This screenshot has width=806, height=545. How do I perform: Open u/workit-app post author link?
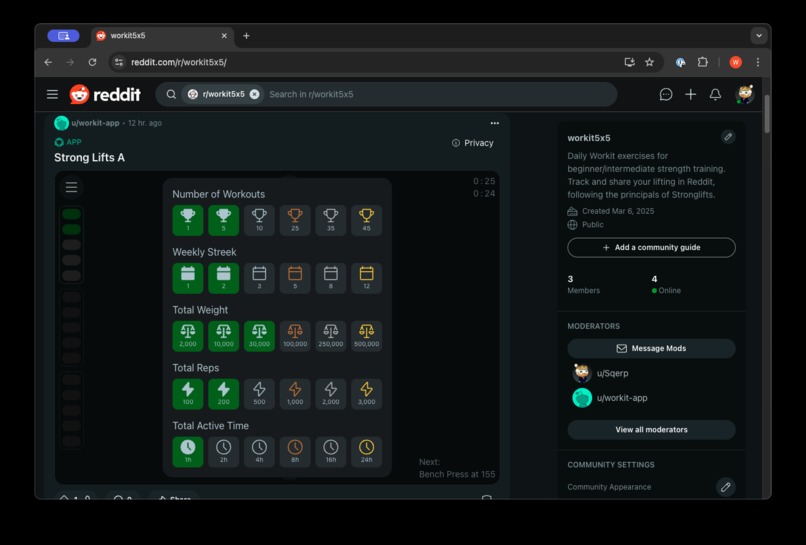click(x=95, y=123)
